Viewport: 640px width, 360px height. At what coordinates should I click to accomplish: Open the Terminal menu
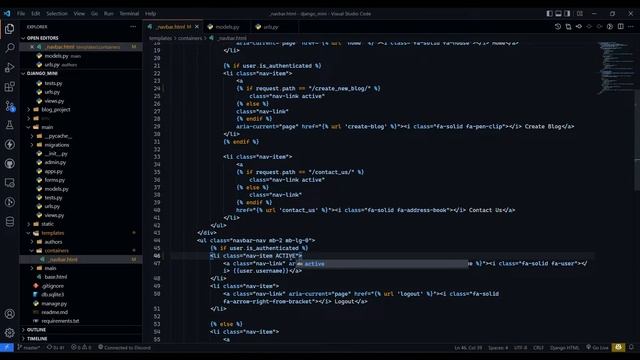(x=129, y=13)
